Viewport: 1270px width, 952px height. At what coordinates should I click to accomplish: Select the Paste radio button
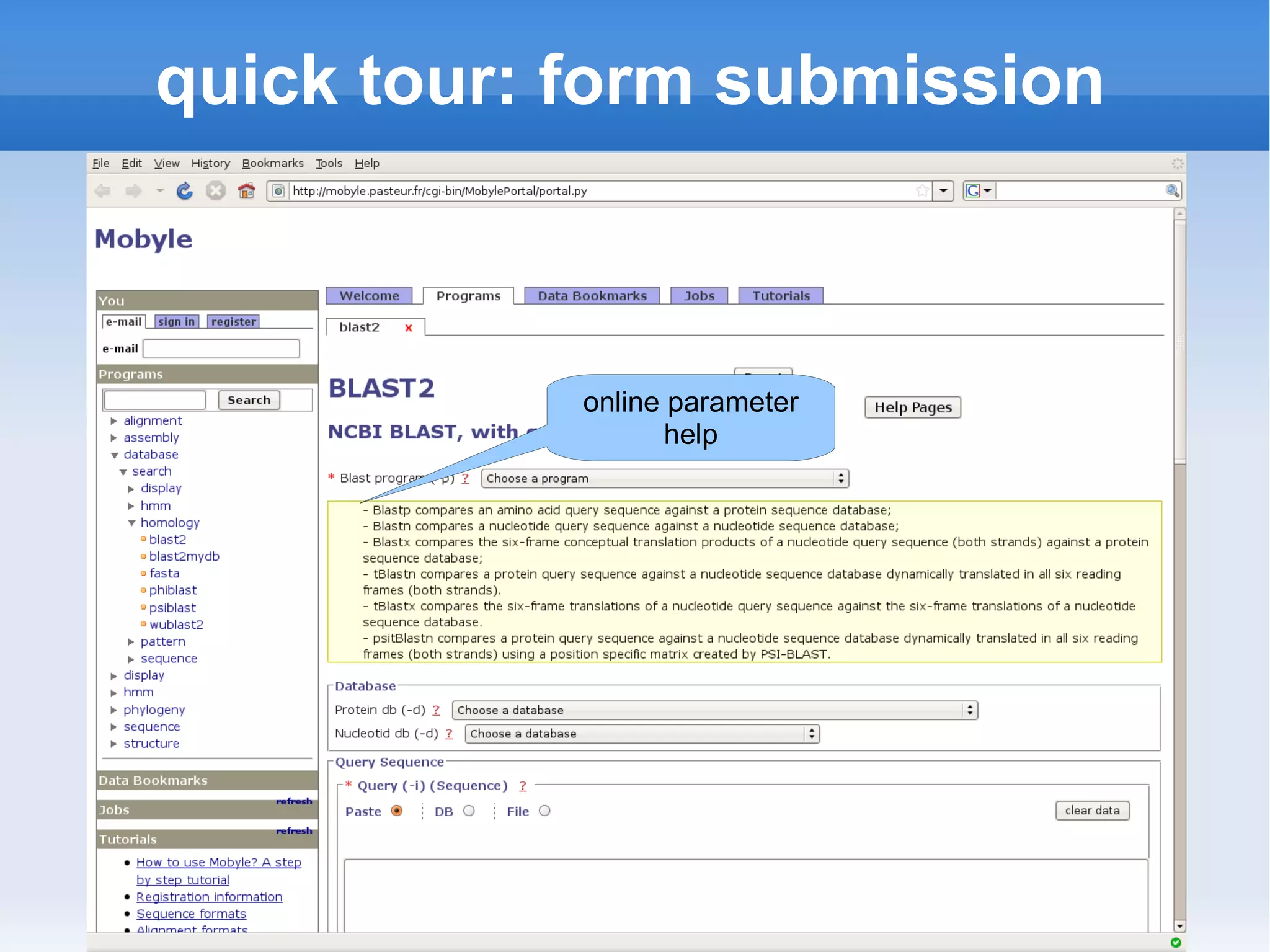coord(397,811)
